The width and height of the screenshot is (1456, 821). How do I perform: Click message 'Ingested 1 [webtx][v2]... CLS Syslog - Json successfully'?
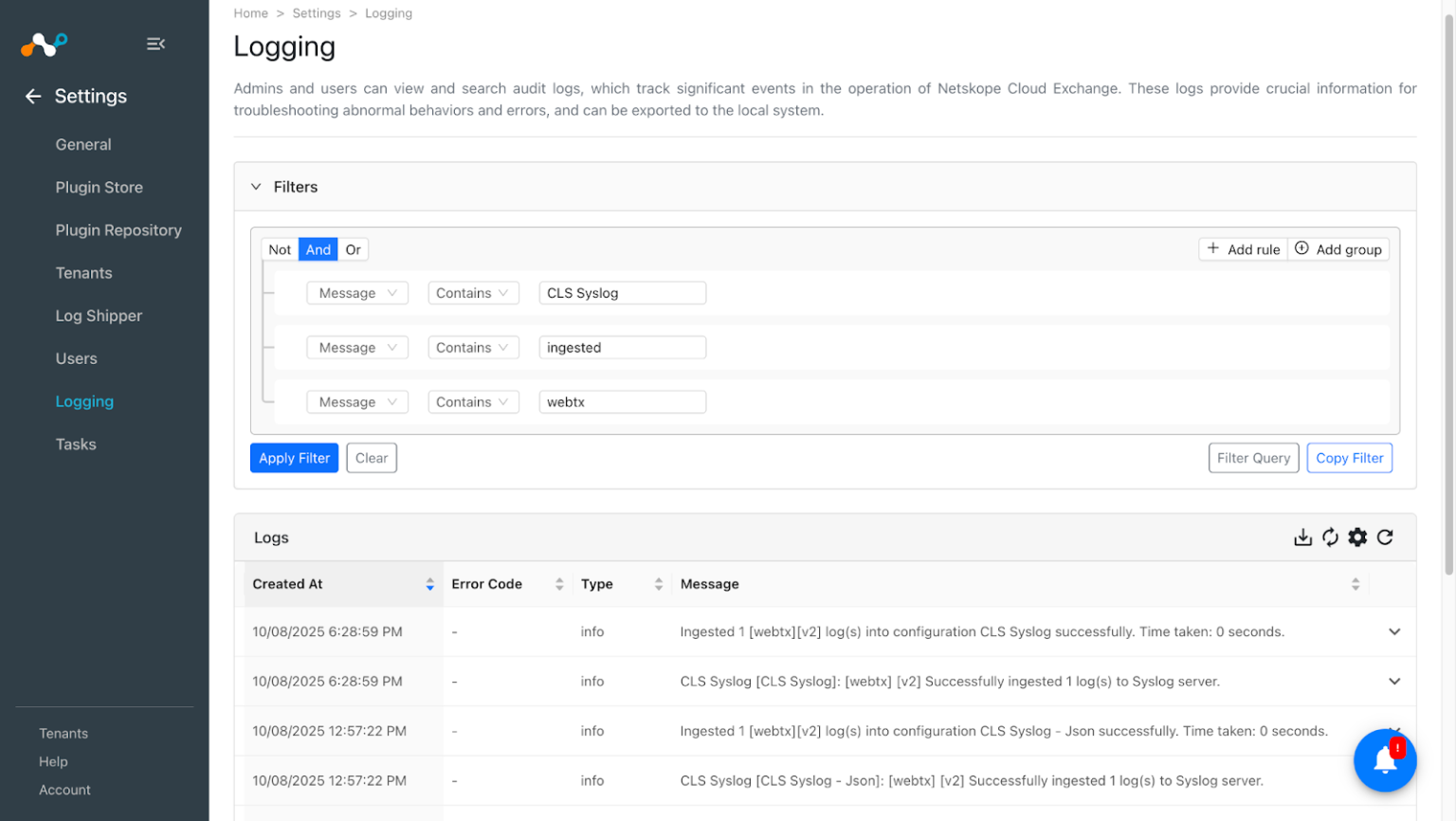click(x=1004, y=731)
